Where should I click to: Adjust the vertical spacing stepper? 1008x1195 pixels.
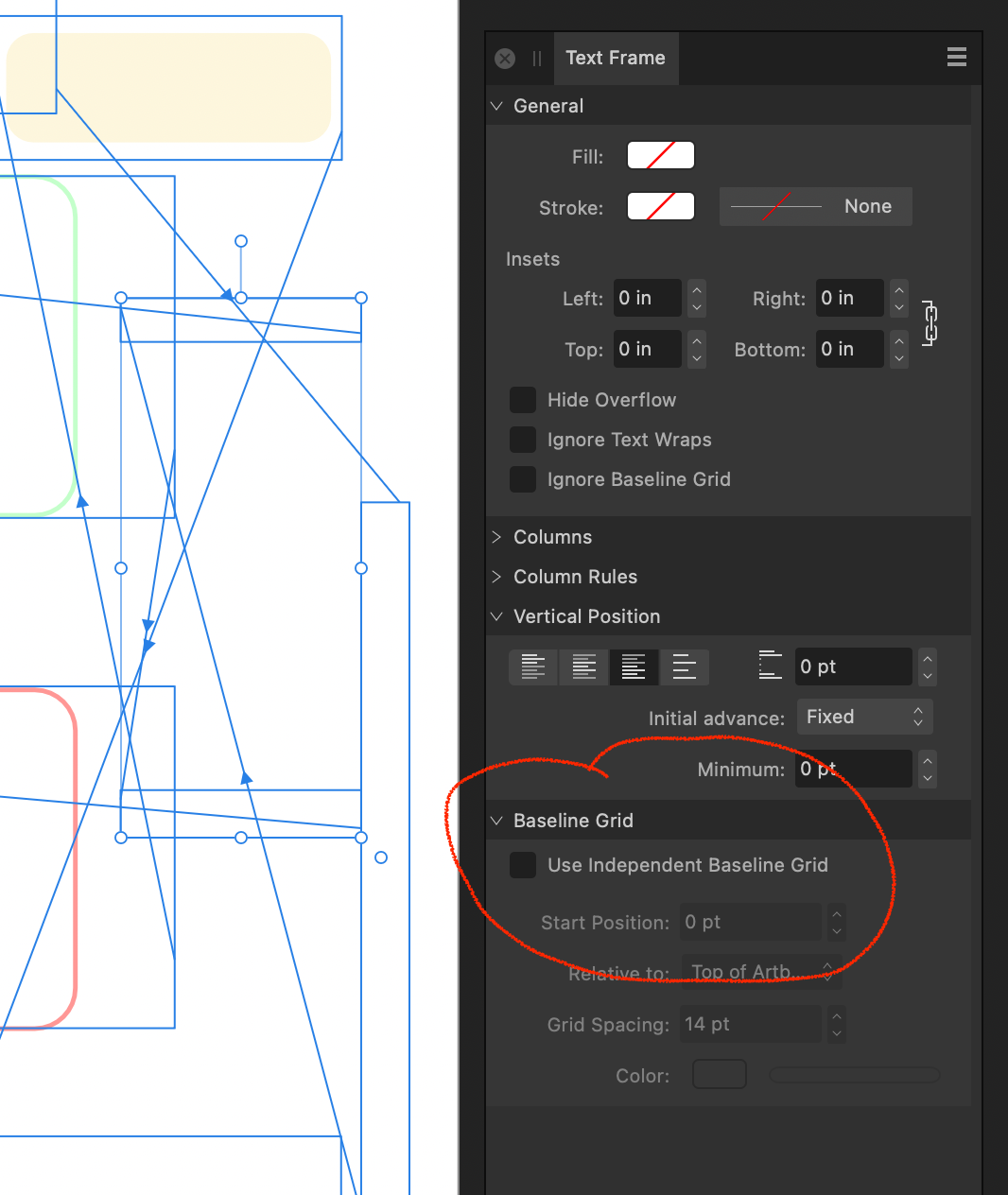928,667
